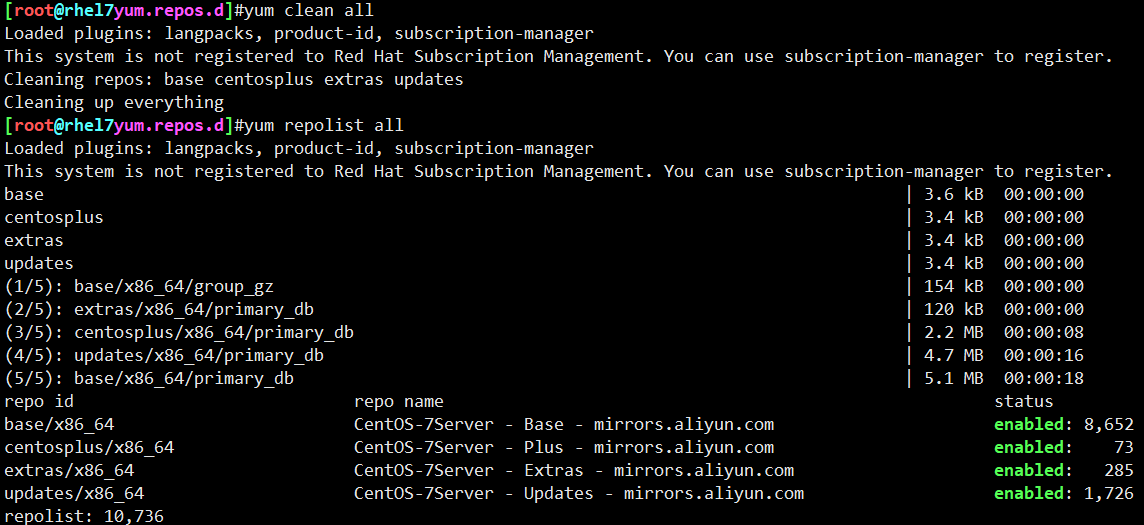The image size is (1144, 525).
Task: Click the extras/x86_64 repo id entry
Action: coord(69,471)
